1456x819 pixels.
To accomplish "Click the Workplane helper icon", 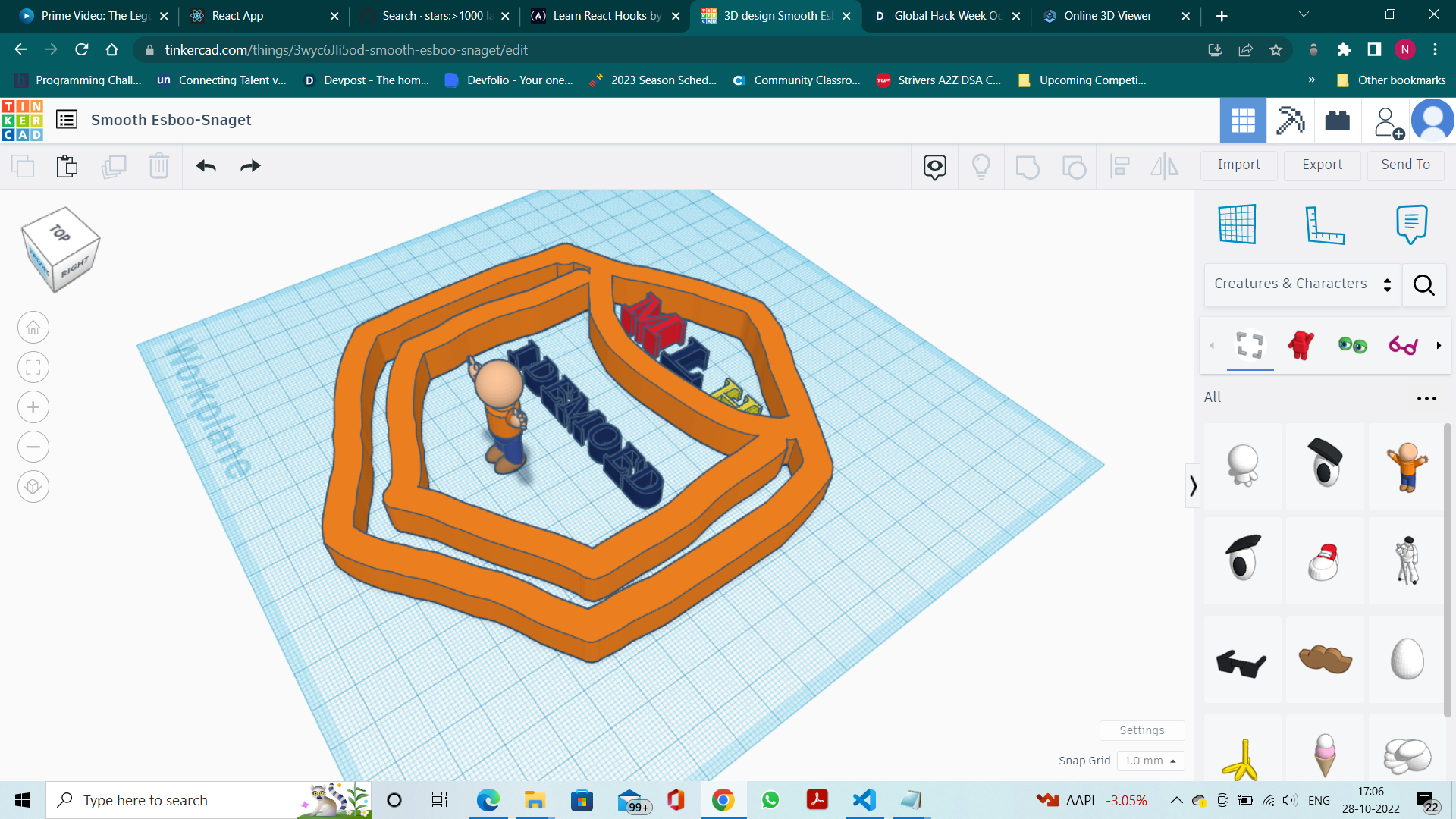I will click(1238, 224).
